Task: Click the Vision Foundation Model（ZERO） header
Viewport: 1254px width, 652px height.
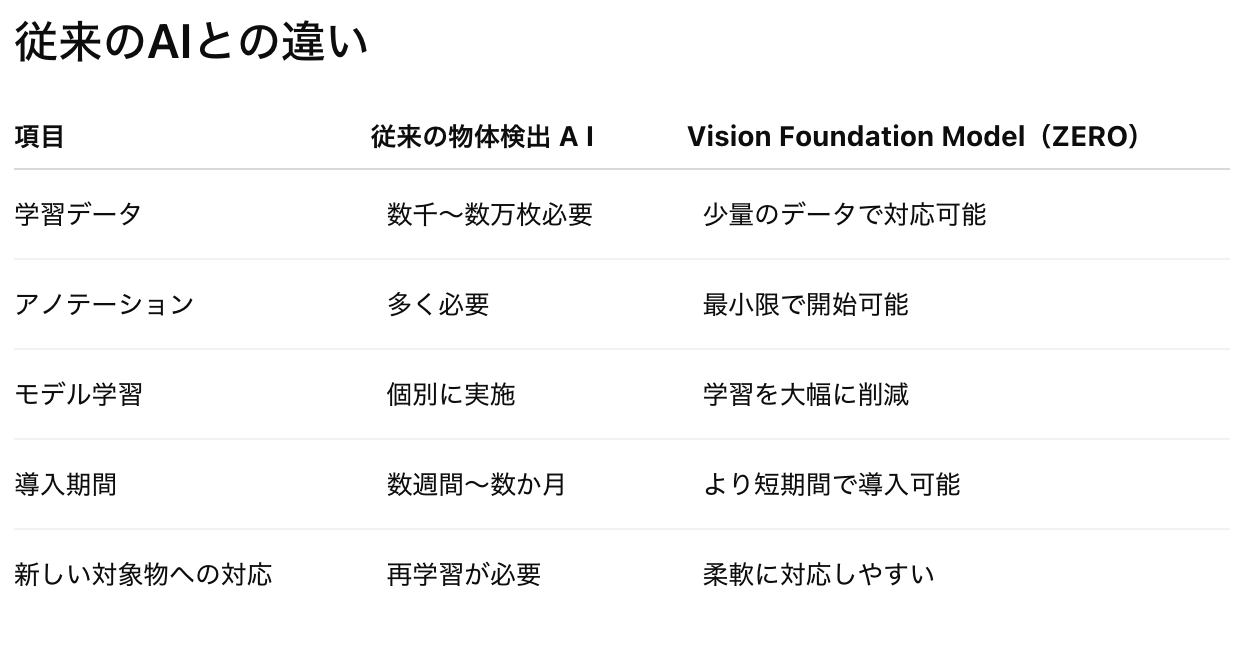Action: click(914, 137)
